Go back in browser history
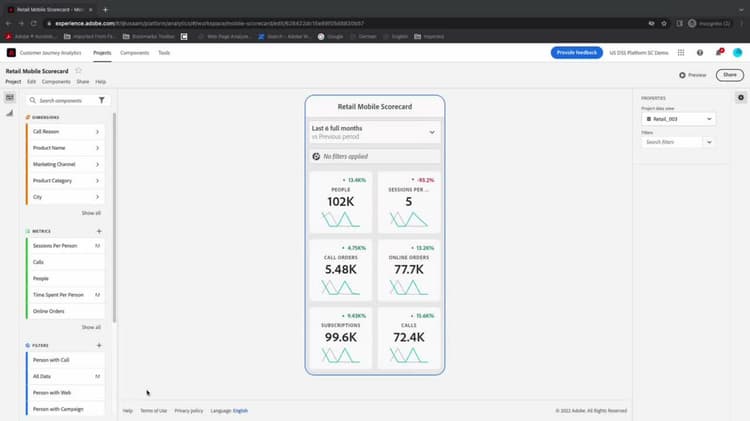This screenshot has height=421, width=750. click(8, 23)
